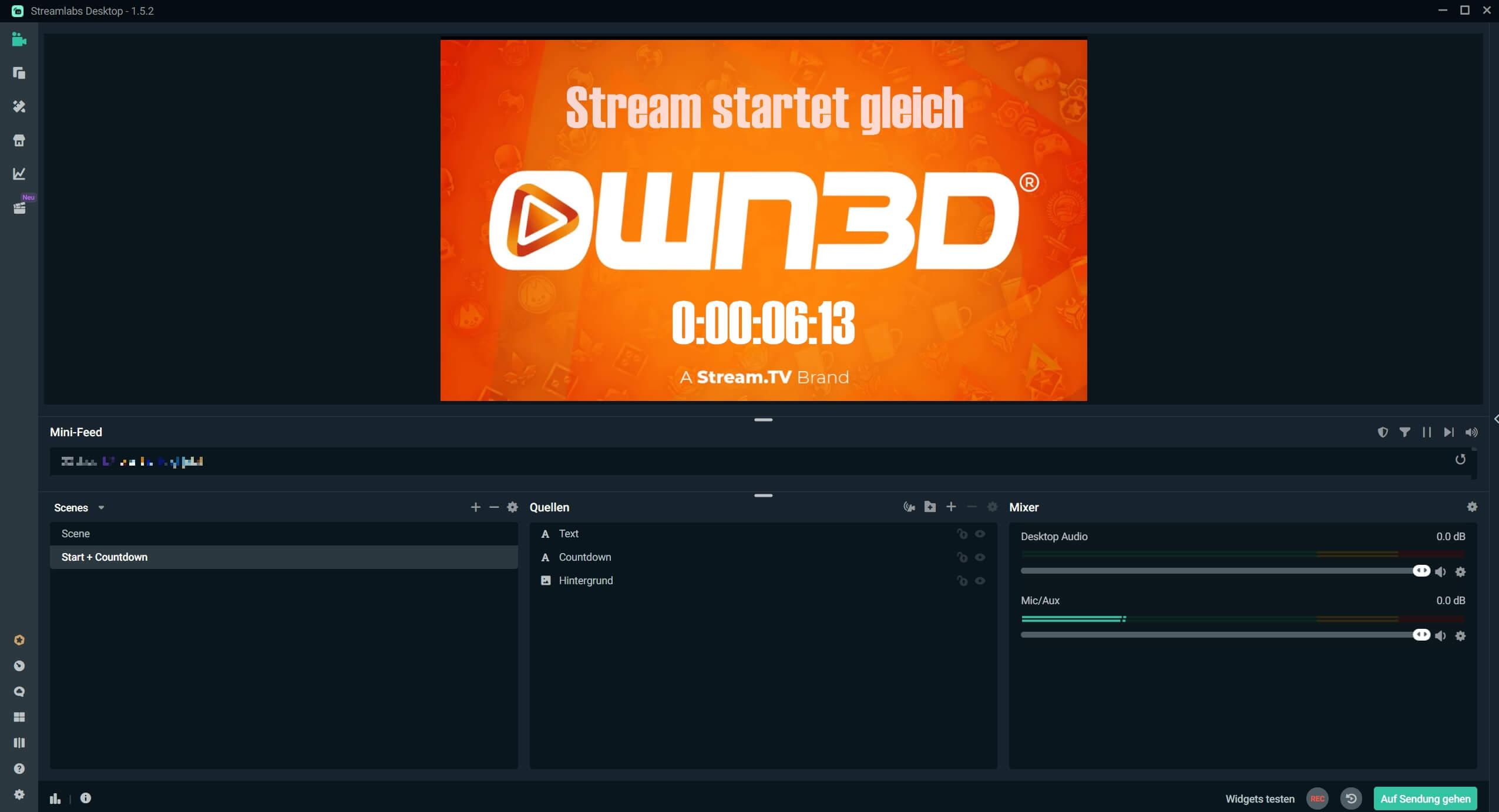Lock the Text source
The image size is (1499, 812).
coord(962,534)
